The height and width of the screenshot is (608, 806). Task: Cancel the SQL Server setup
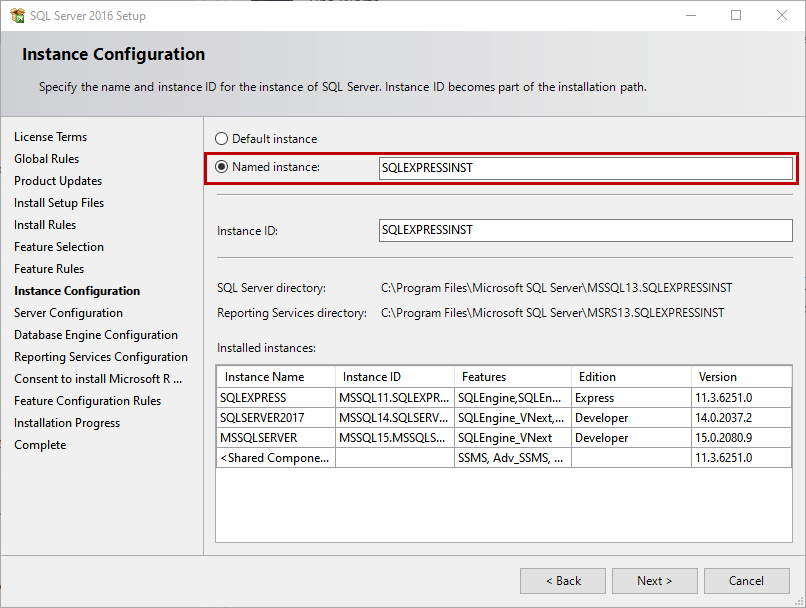(746, 581)
